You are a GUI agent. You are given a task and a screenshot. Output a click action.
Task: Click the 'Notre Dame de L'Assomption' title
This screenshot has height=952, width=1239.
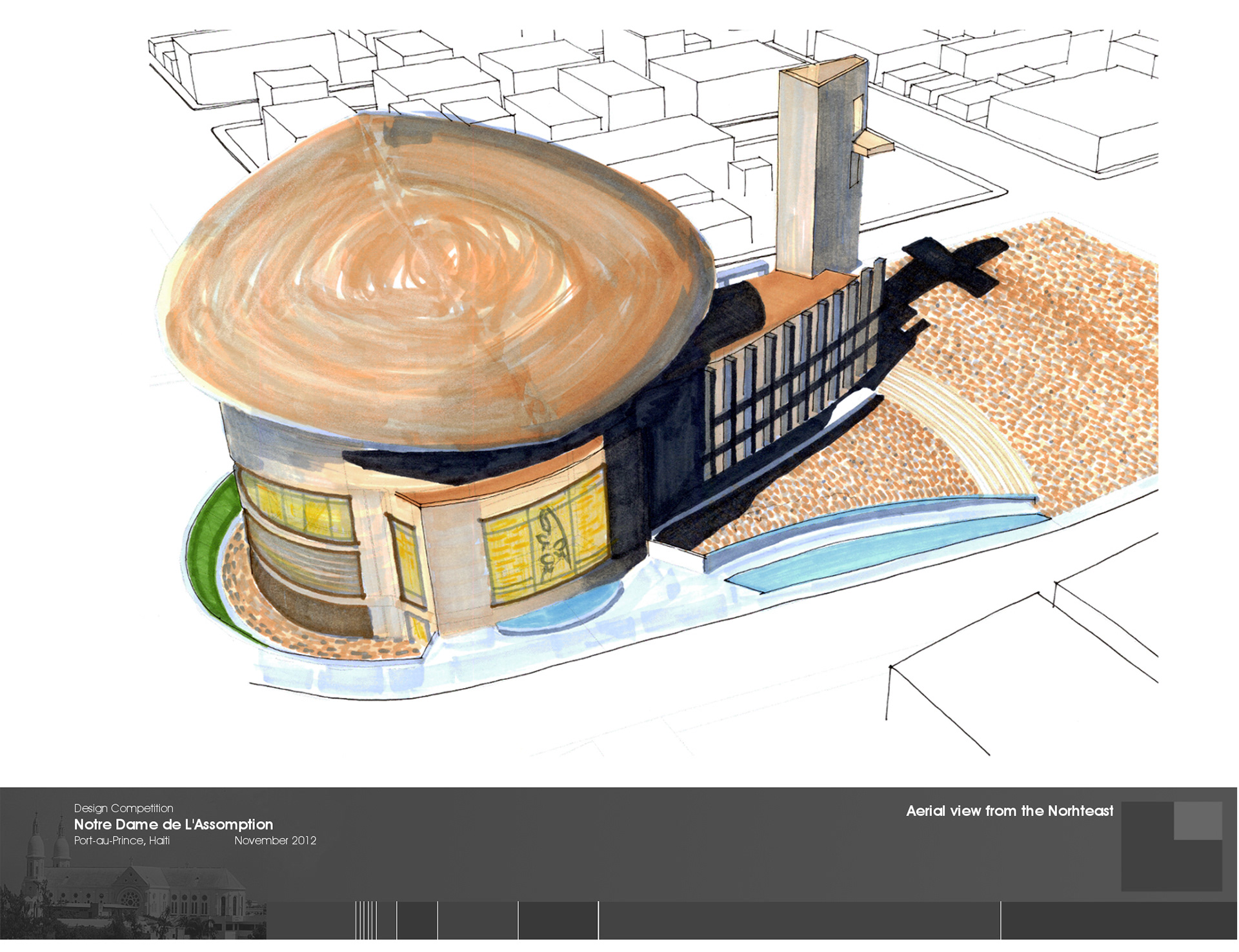tap(173, 824)
